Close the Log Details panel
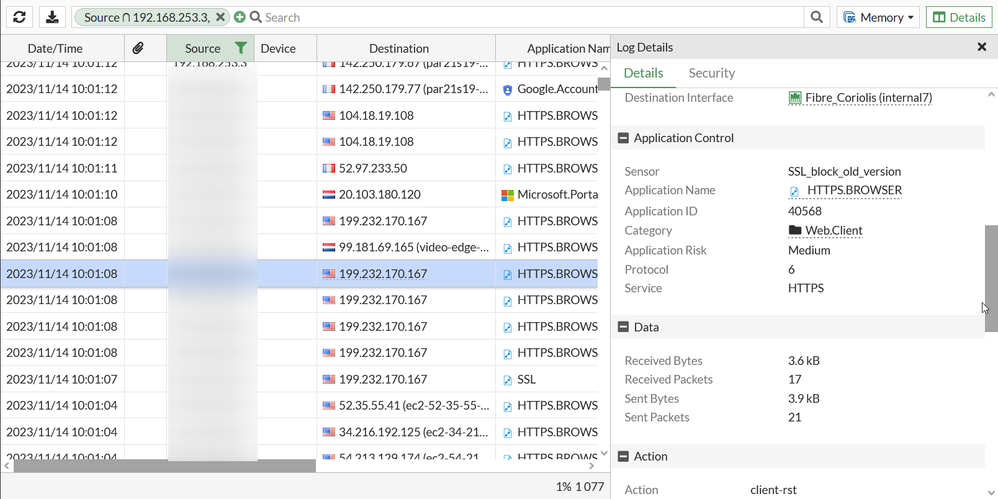 (x=982, y=47)
